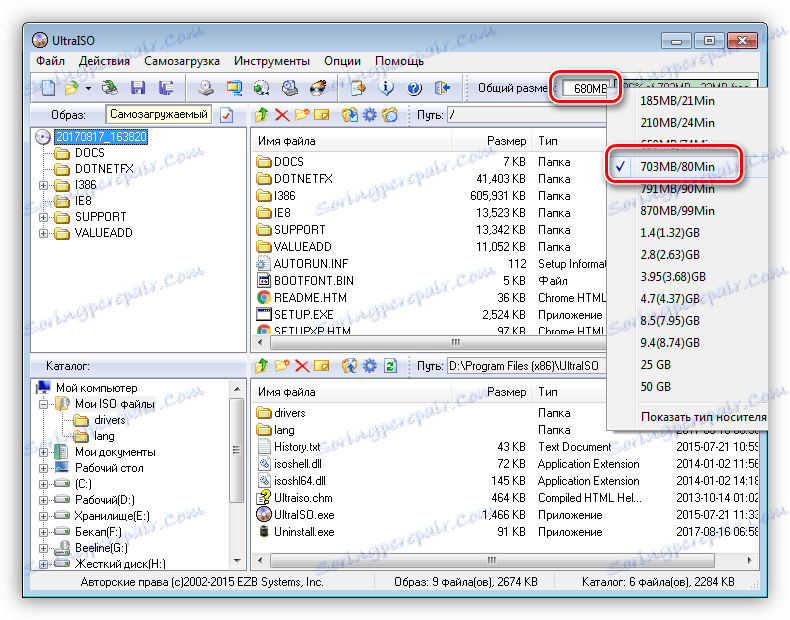Click the Save As toolbar icon
Screen dimensions: 790x620
point(166,88)
